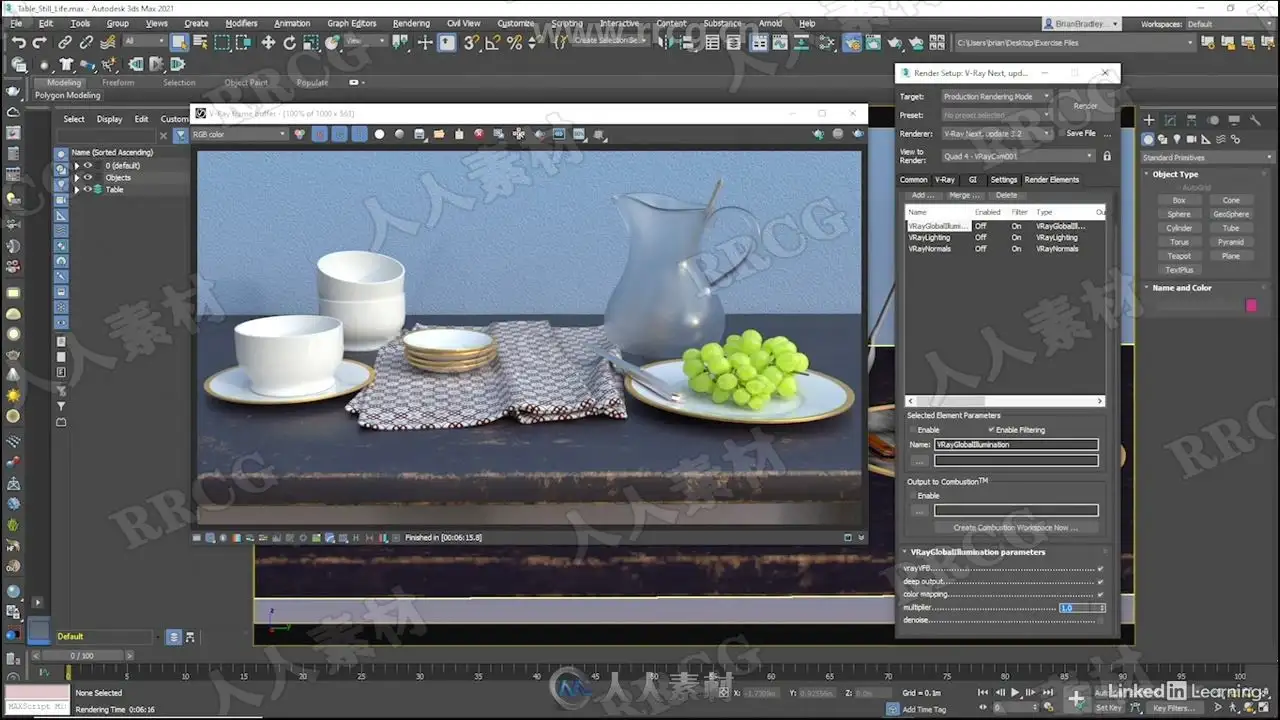Viewport: 1280px width, 720px height.
Task: Click the Teapot primitive button
Action: 1179,256
